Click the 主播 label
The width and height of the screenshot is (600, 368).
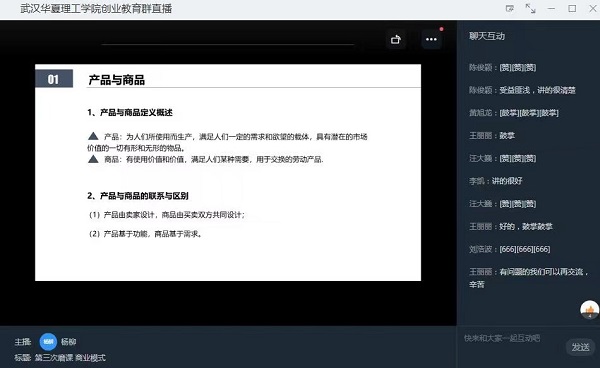[x=23, y=342]
